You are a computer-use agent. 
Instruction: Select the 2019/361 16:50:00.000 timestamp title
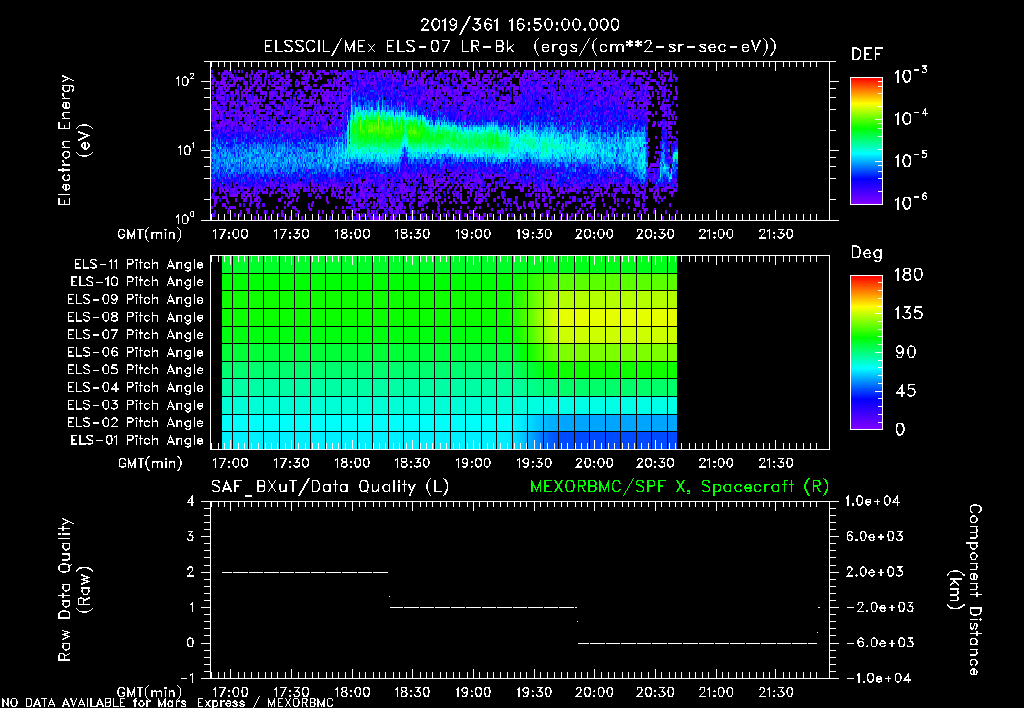click(519, 25)
